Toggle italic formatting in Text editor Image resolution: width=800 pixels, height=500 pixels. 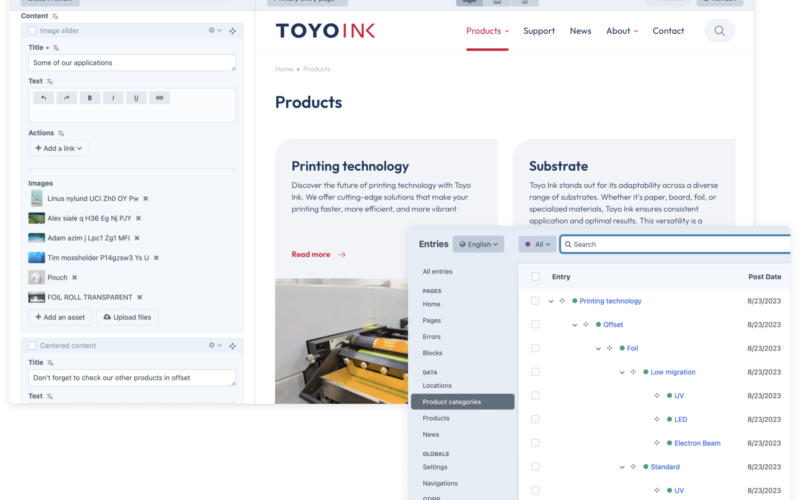coord(113,97)
